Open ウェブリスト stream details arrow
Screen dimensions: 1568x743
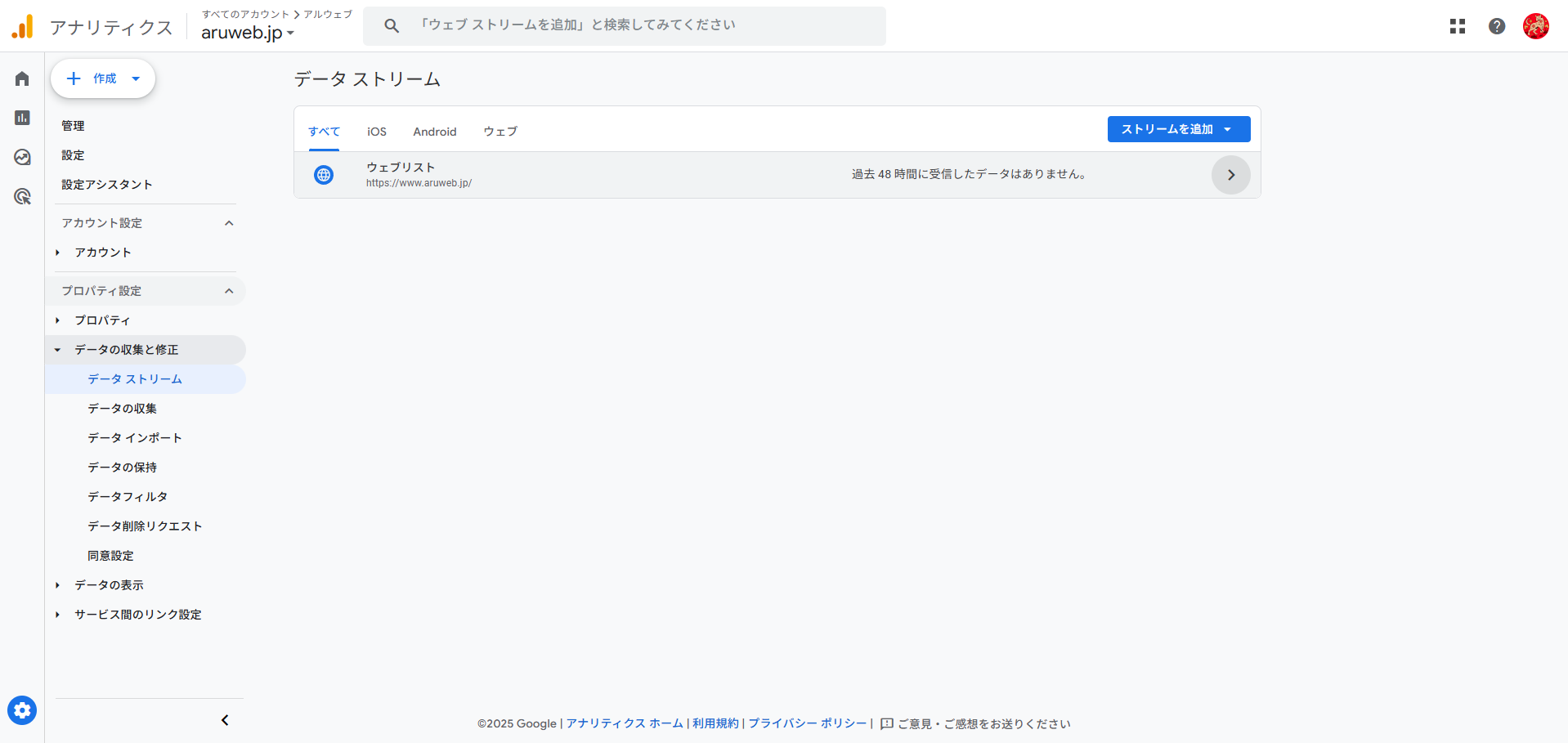(x=1230, y=175)
